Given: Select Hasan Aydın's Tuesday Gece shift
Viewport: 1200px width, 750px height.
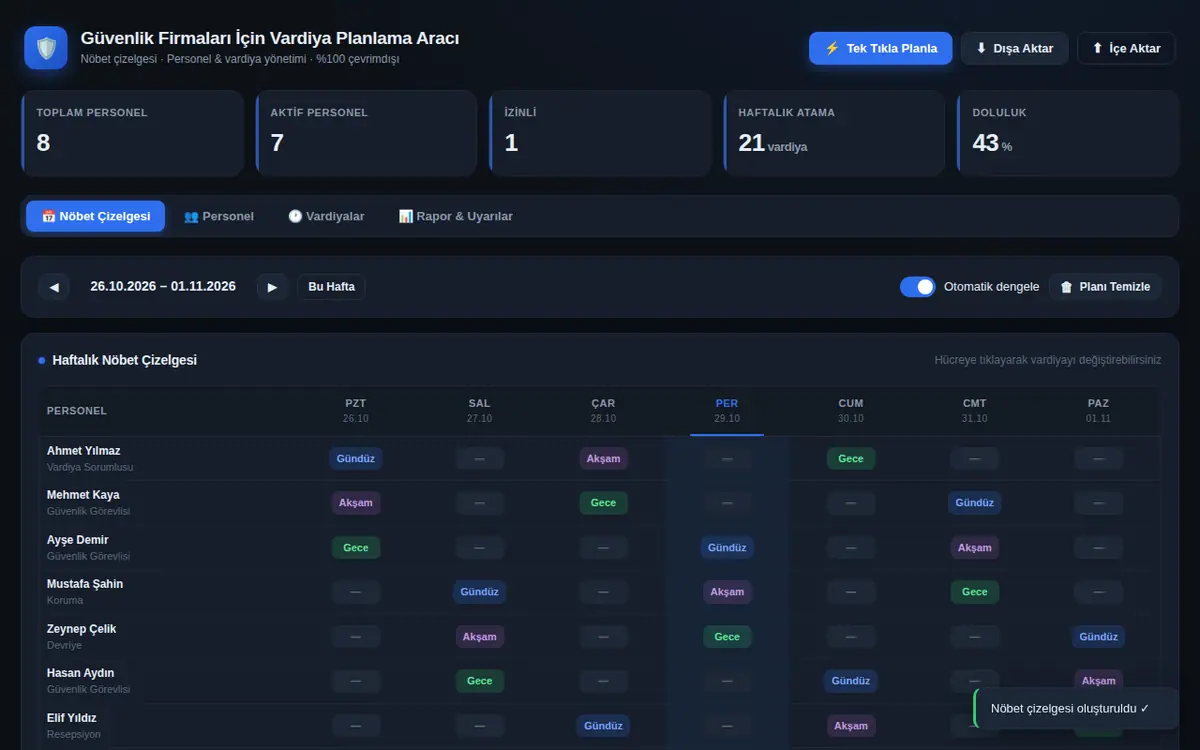Looking at the screenshot, I should coord(480,681).
